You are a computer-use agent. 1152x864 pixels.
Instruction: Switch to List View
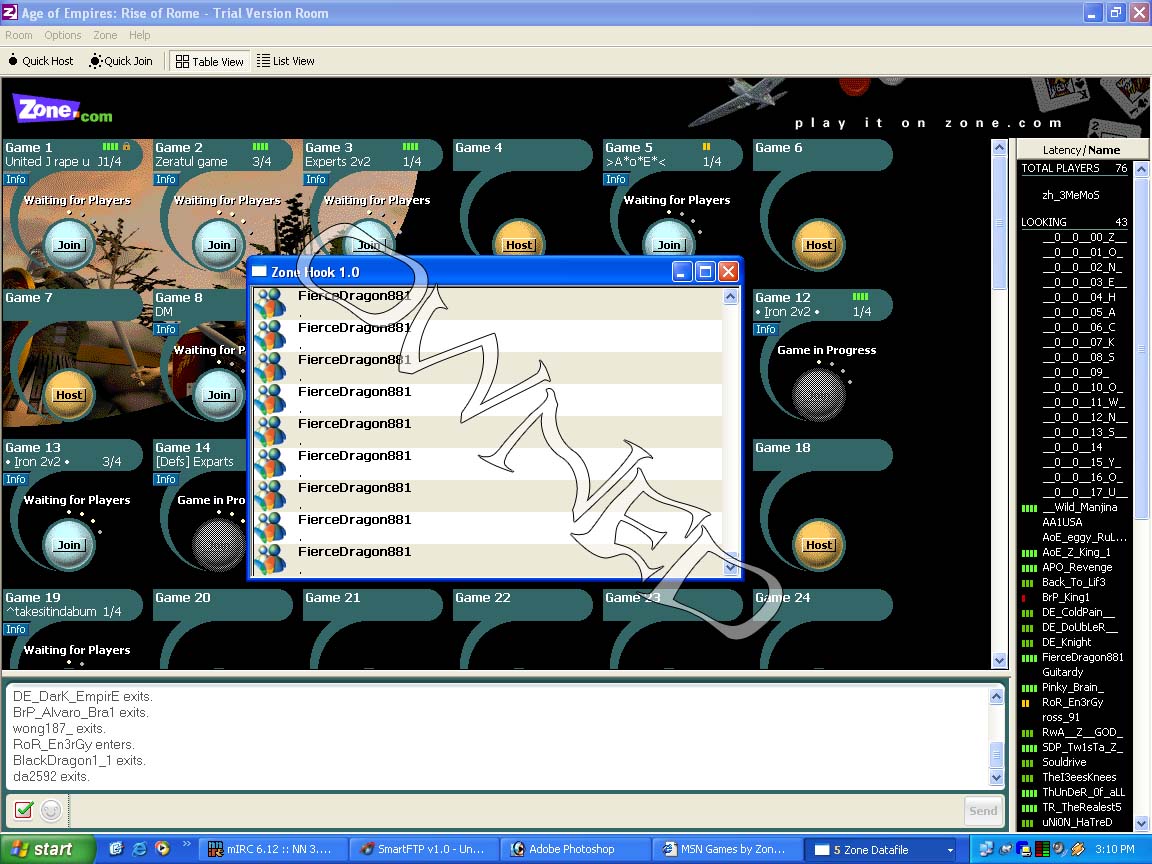tap(286, 61)
